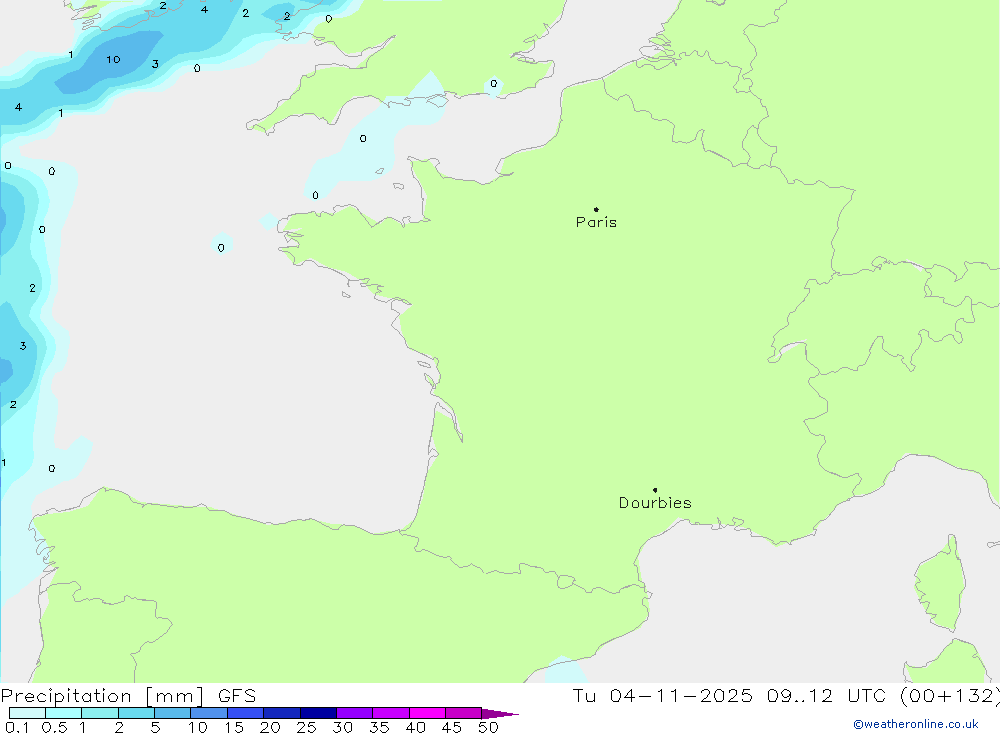The image size is (1000, 733).
Task: Click the legend value 0.5 label
Action: [54, 727]
